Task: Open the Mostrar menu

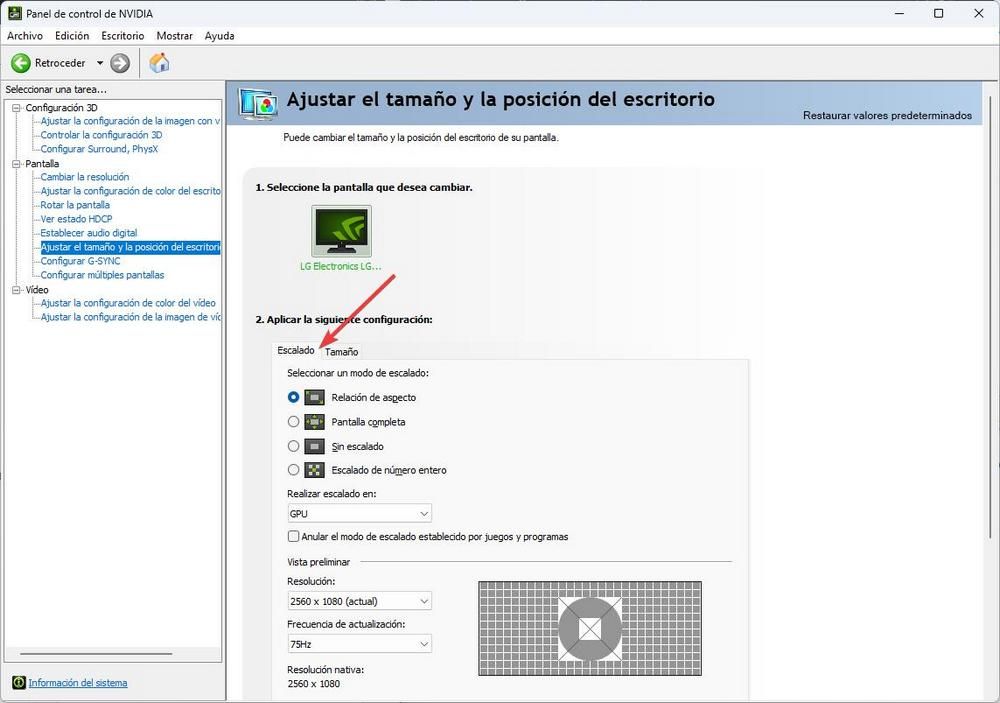Action: click(175, 36)
